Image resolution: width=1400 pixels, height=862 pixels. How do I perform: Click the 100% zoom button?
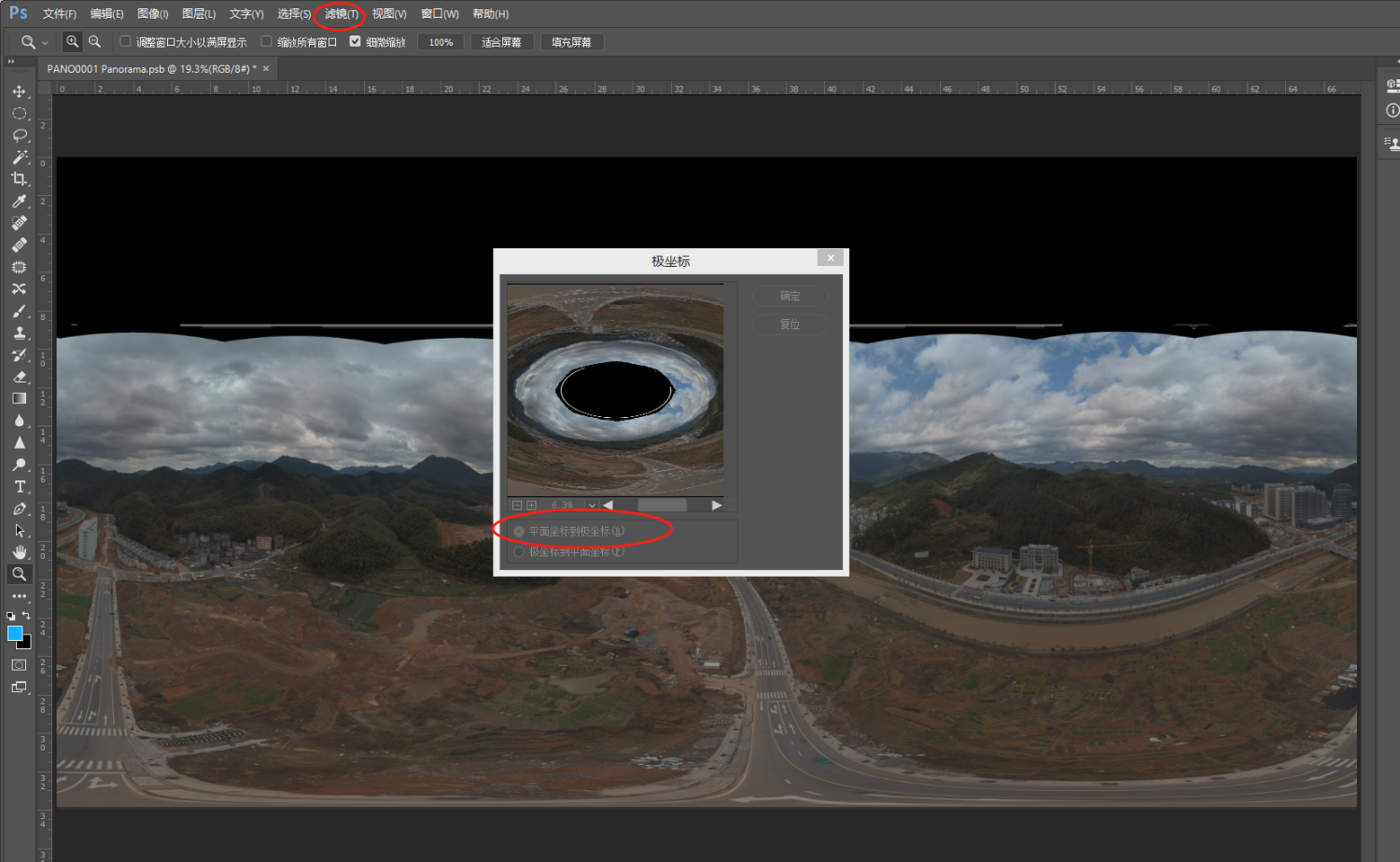tap(441, 42)
